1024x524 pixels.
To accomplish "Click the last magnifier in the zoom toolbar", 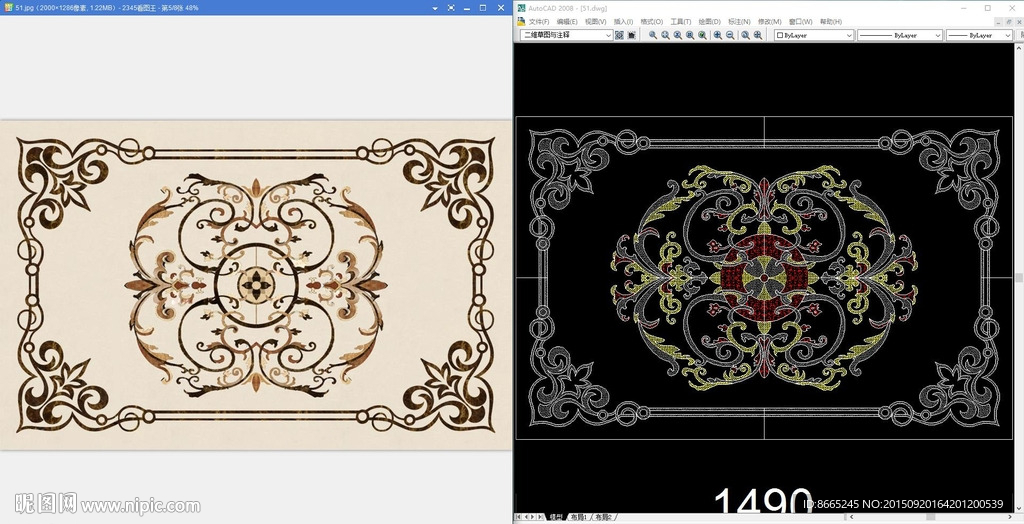I will tap(758, 35).
